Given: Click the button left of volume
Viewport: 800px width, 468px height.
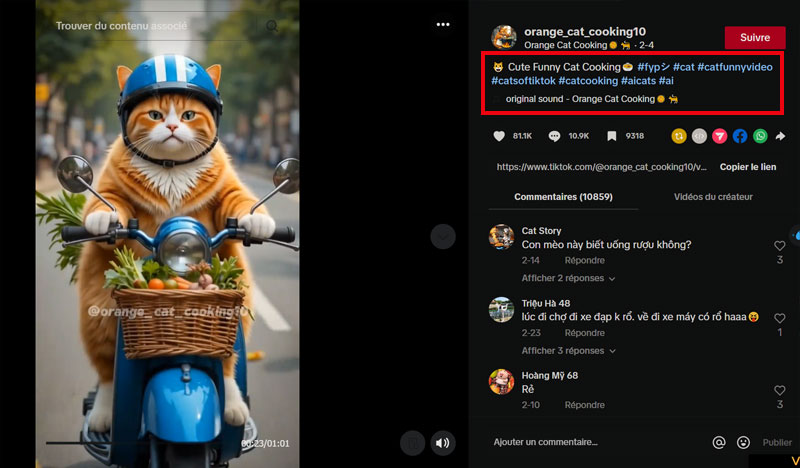Looking at the screenshot, I should coord(412,442).
